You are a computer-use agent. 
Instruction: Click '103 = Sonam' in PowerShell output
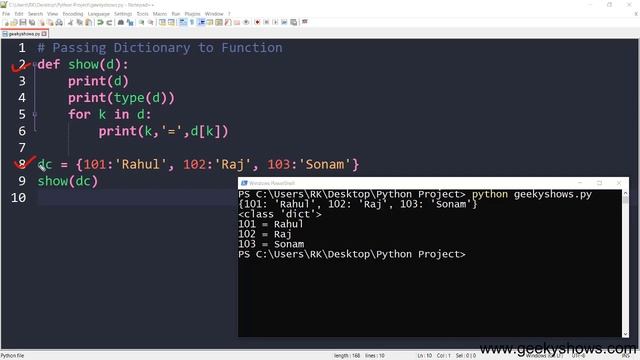point(271,244)
